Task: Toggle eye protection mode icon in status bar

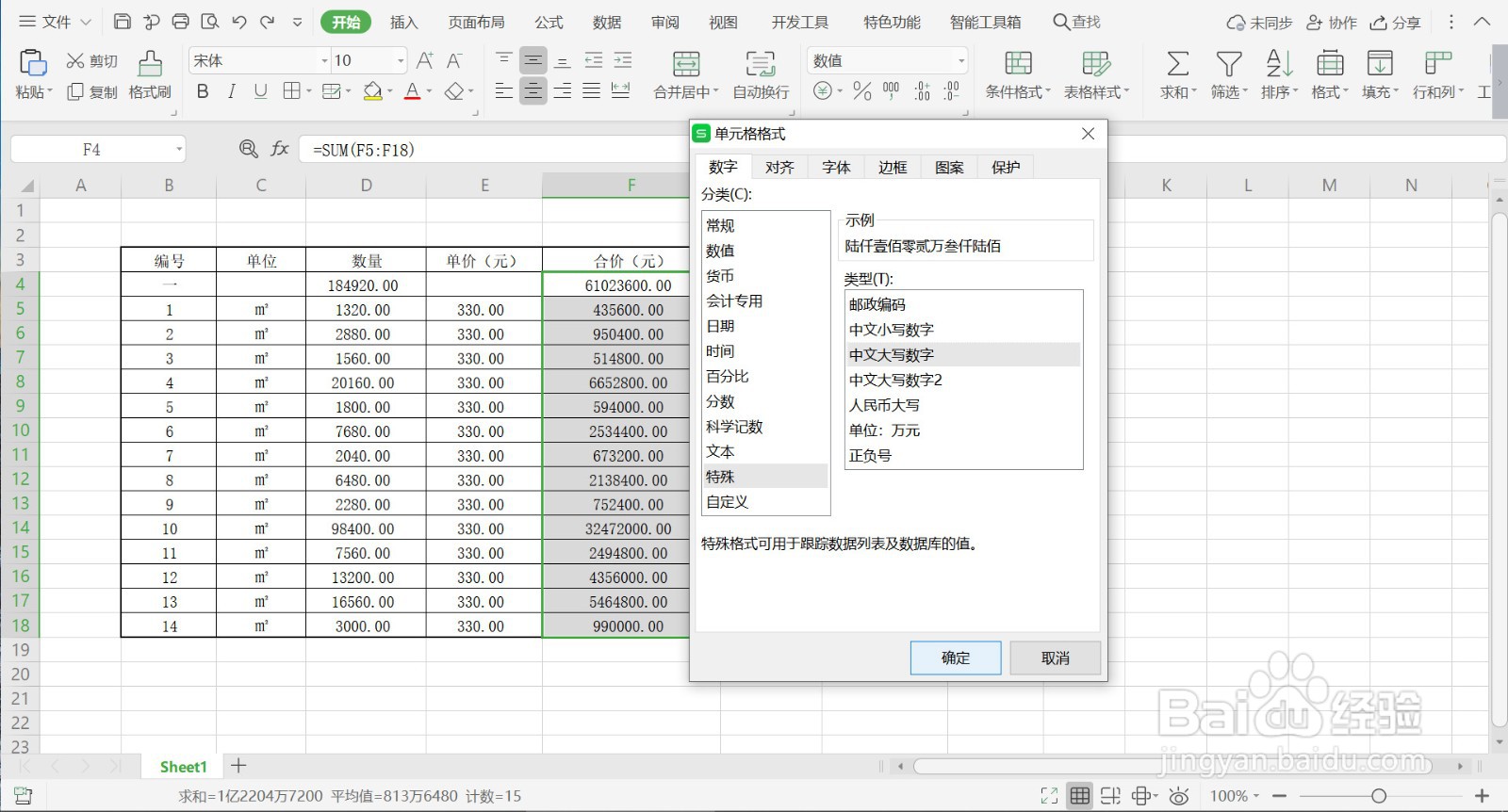Action: 1179,796
